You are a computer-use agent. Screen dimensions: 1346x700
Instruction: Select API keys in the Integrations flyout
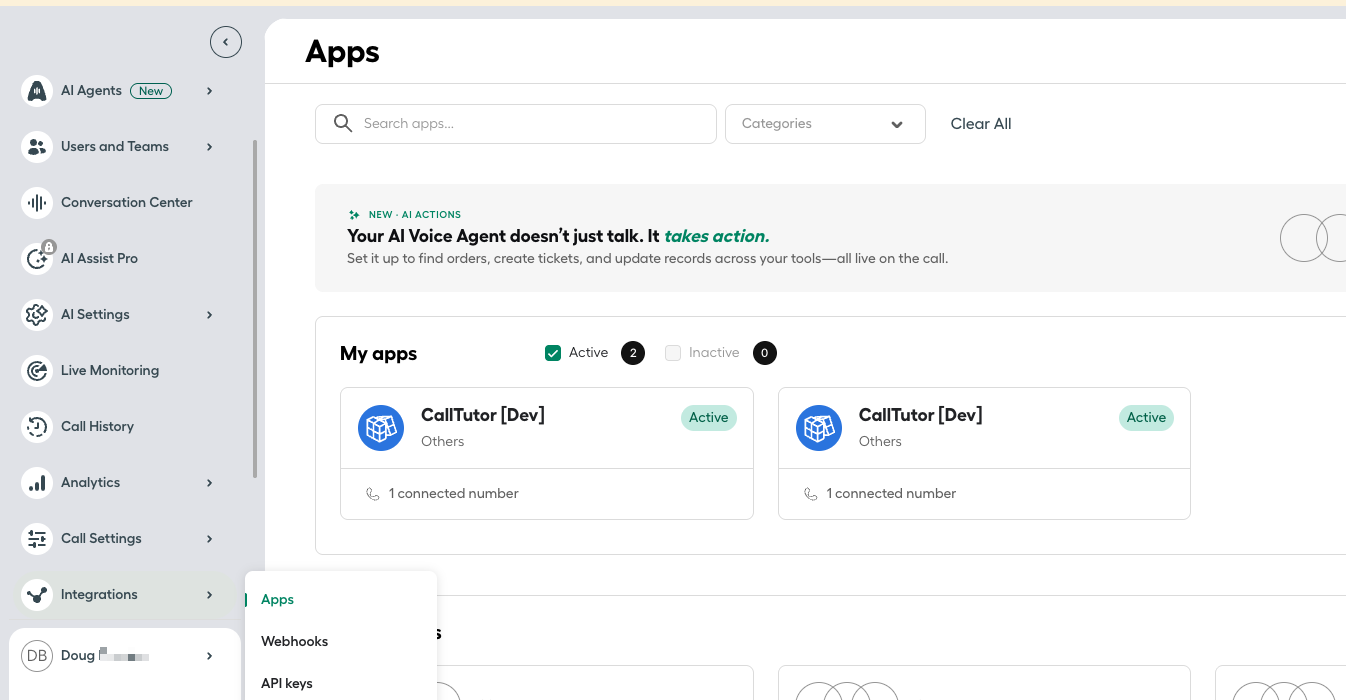[286, 684]
